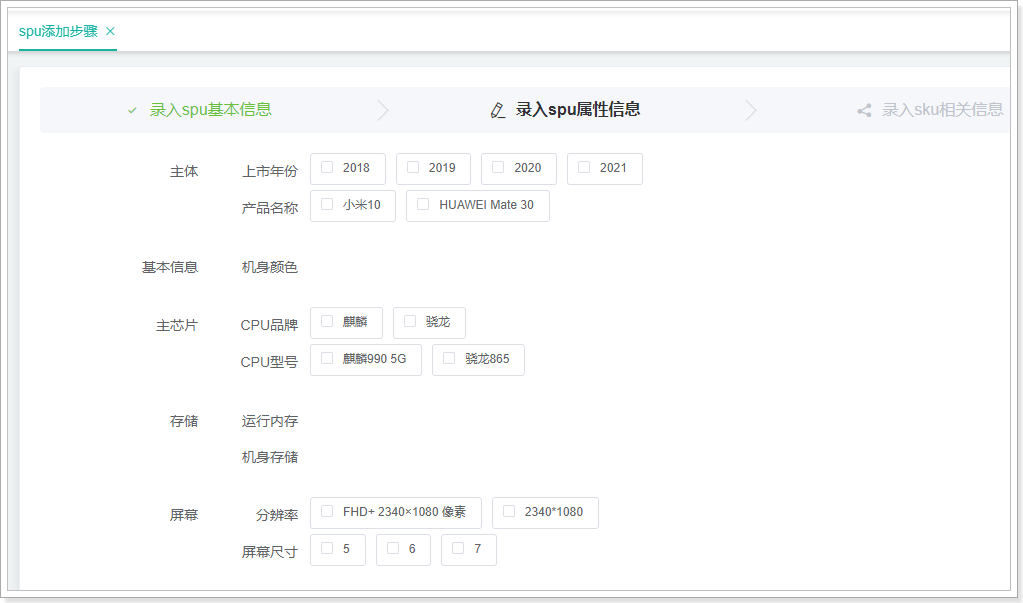Screen dimensions: 1023x603
Task: Choose screen size 5
Action: pyautogui.click(x=338, y=549)
